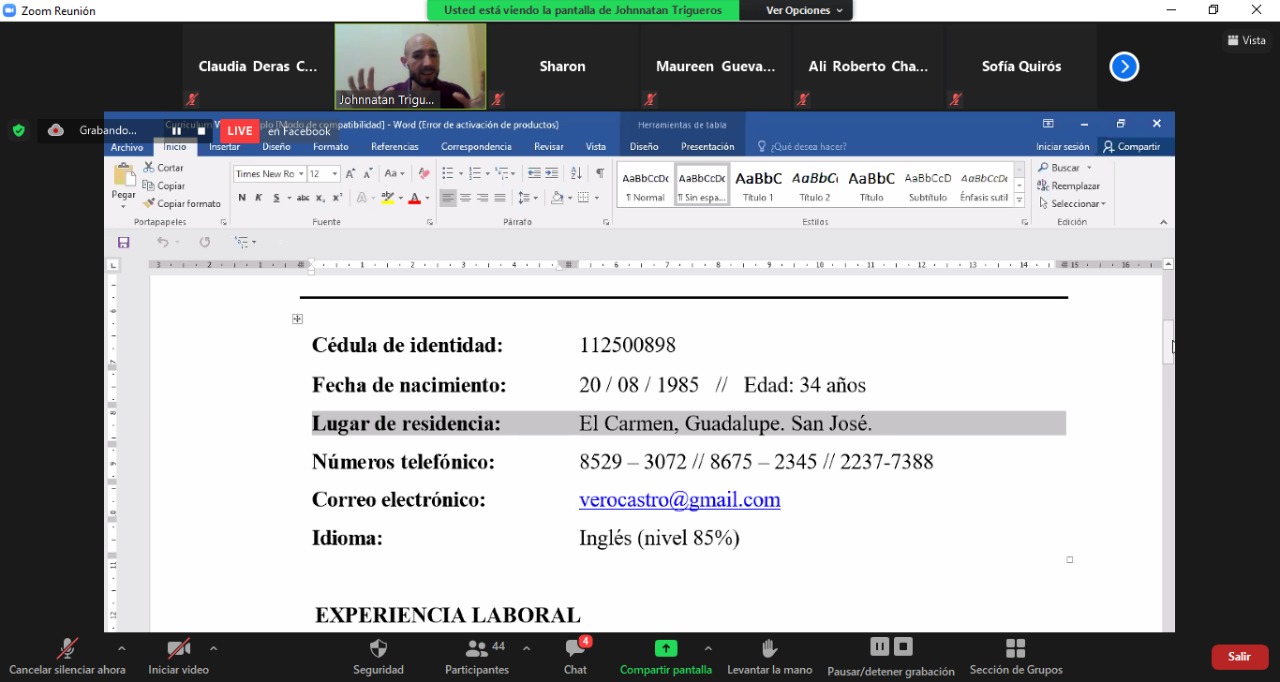Open the Zoom Security shield icon
The width and height of the screenshot is (1280, 682).
378,649
